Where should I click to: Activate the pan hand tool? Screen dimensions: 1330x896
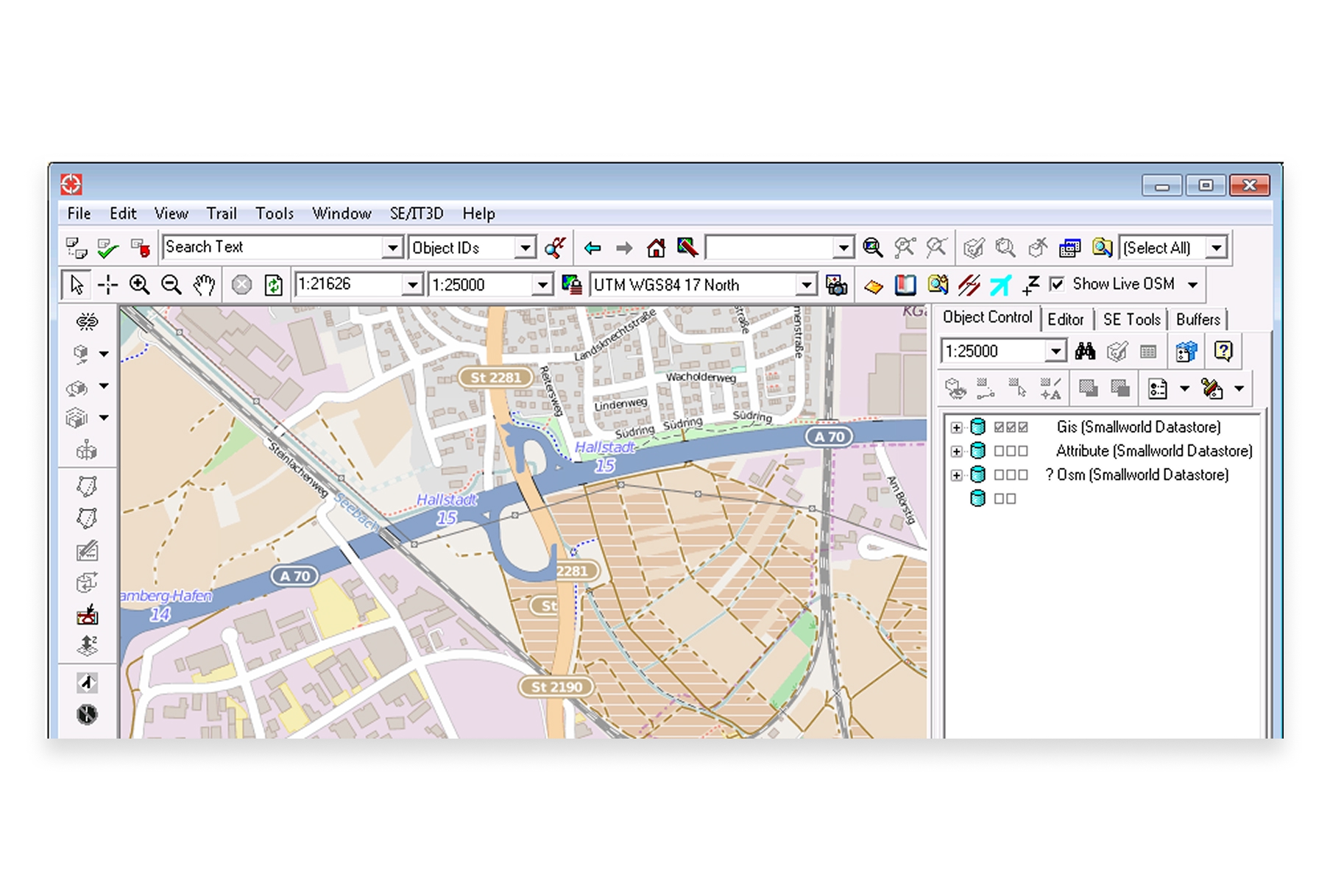[x=204, y=285]
